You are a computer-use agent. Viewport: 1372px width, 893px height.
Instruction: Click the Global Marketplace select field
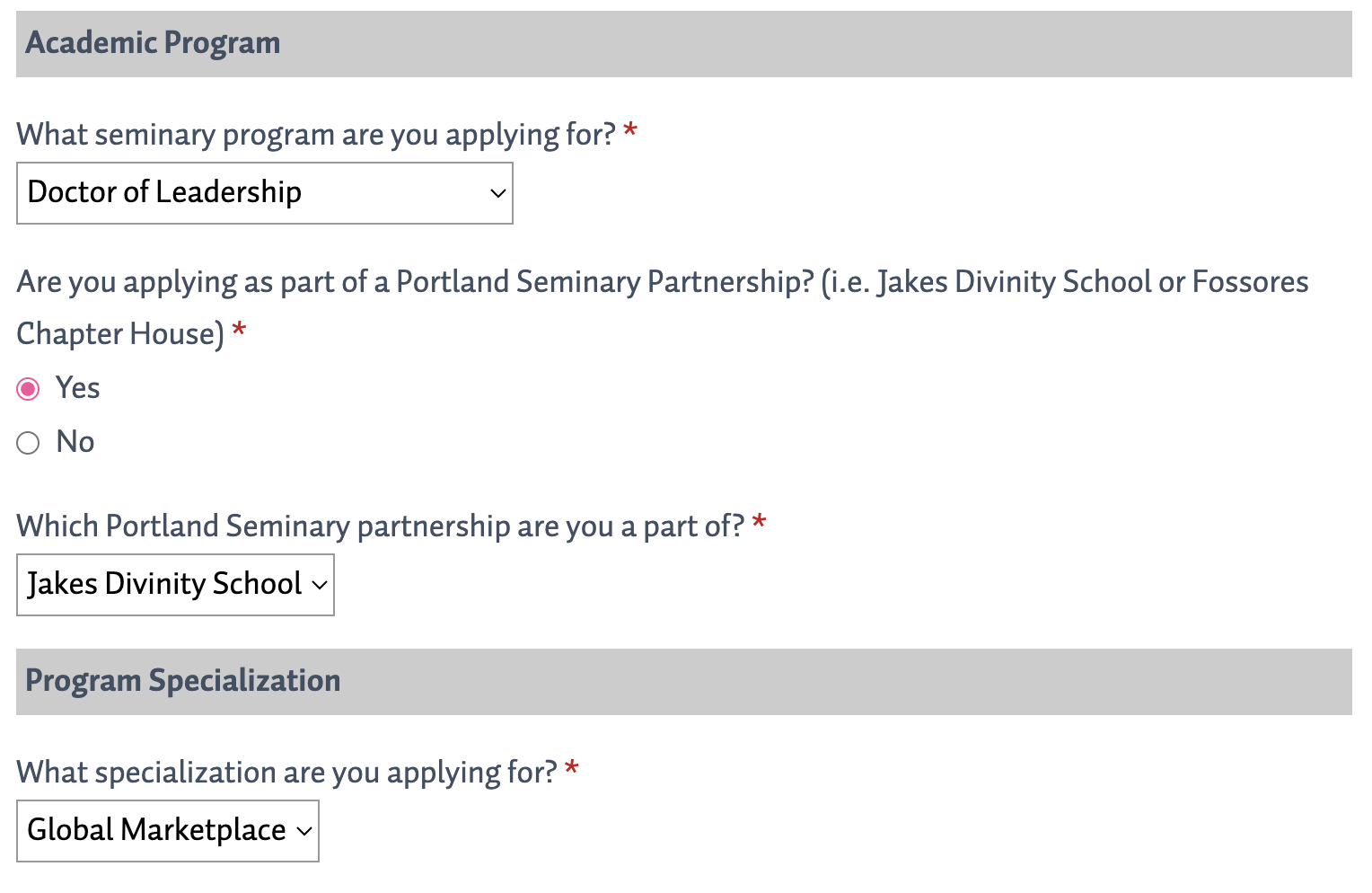click(168, 831)
